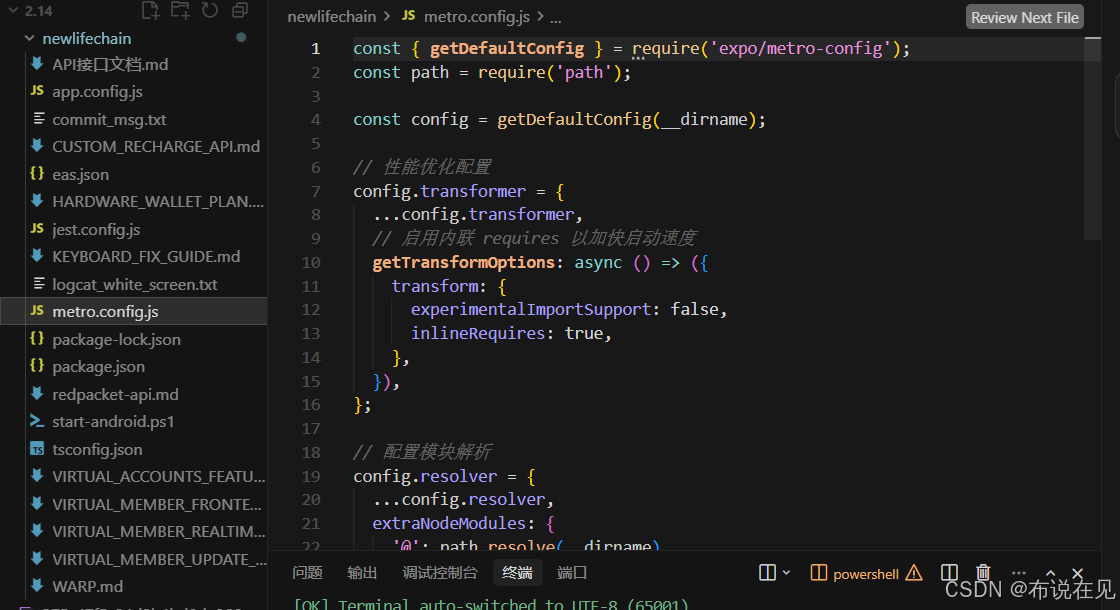Image resolution: width=1120 pixels, height=610 pixels.
Task: Open CUSTOM_RECHARGE_API.md file
Action: click(x=156, y=146)
